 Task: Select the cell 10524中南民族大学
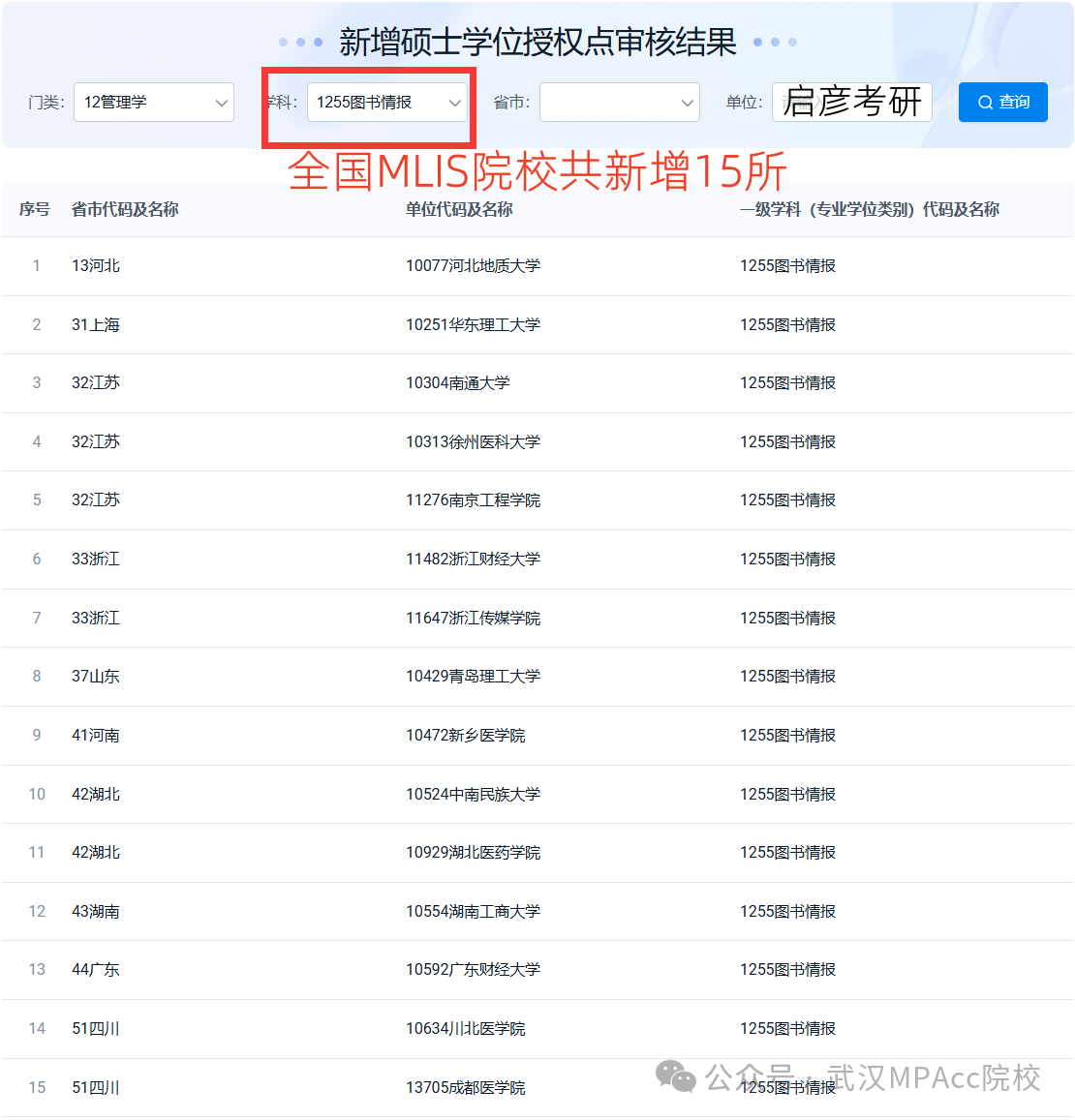pos(474,794)
